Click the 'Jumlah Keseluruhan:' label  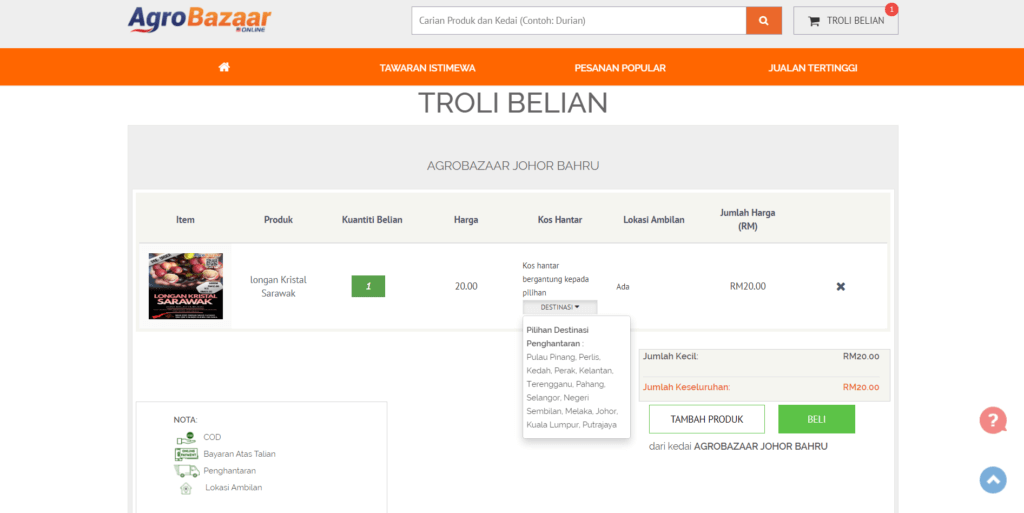pos(686,387)
